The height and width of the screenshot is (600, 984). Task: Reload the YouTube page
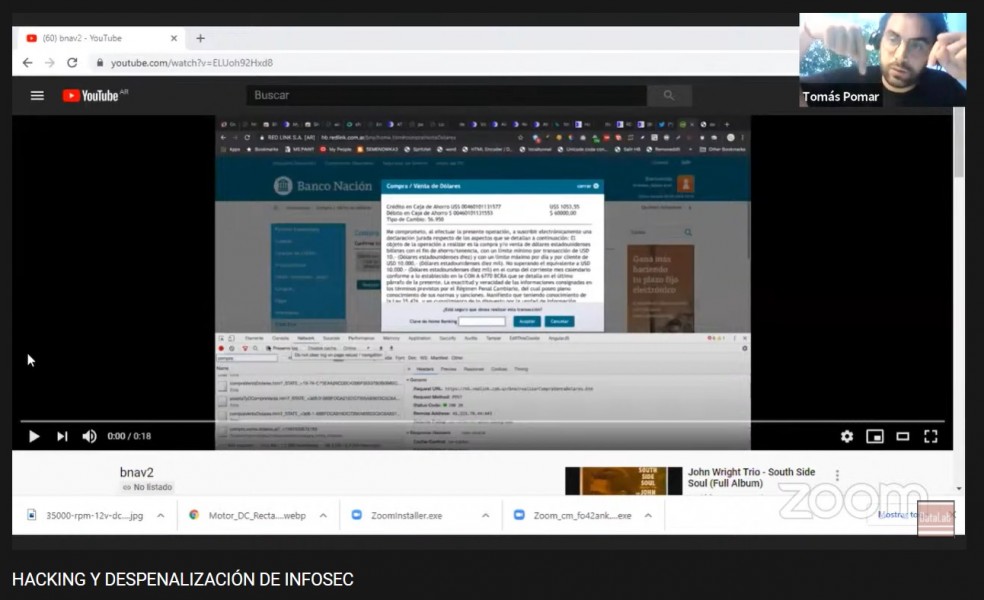pos(72,63)
